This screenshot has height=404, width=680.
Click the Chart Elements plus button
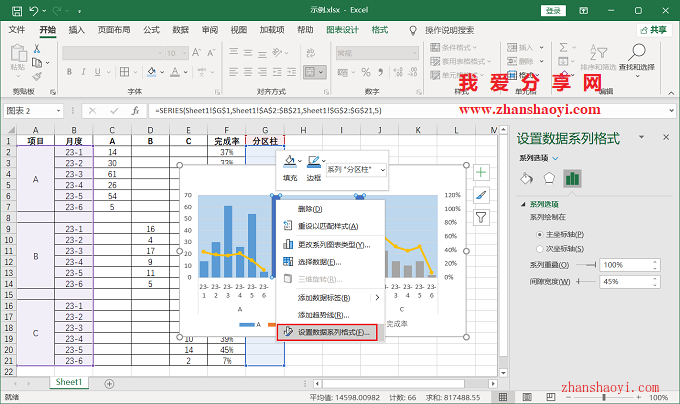tap(481, 173)
